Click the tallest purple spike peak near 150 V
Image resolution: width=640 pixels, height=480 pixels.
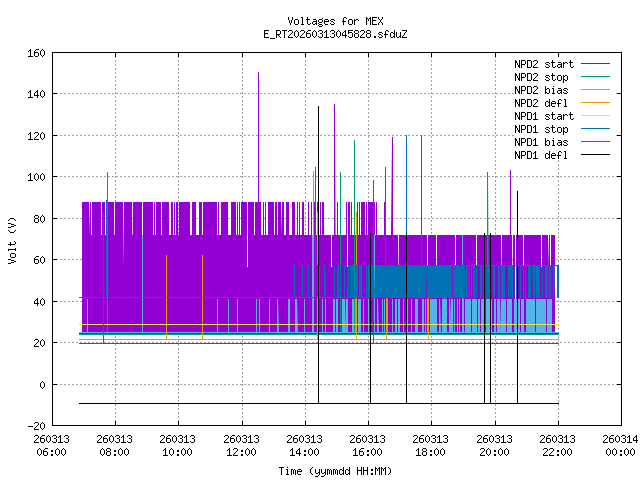[258, 74]
